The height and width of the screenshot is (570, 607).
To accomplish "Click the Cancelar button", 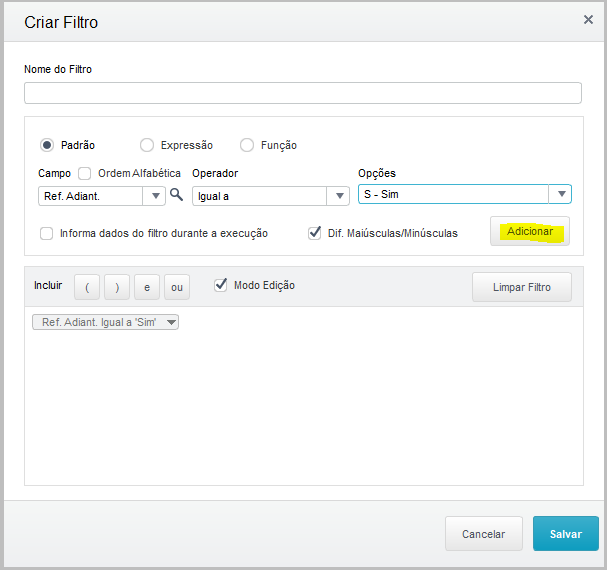I will coord(484,534).
